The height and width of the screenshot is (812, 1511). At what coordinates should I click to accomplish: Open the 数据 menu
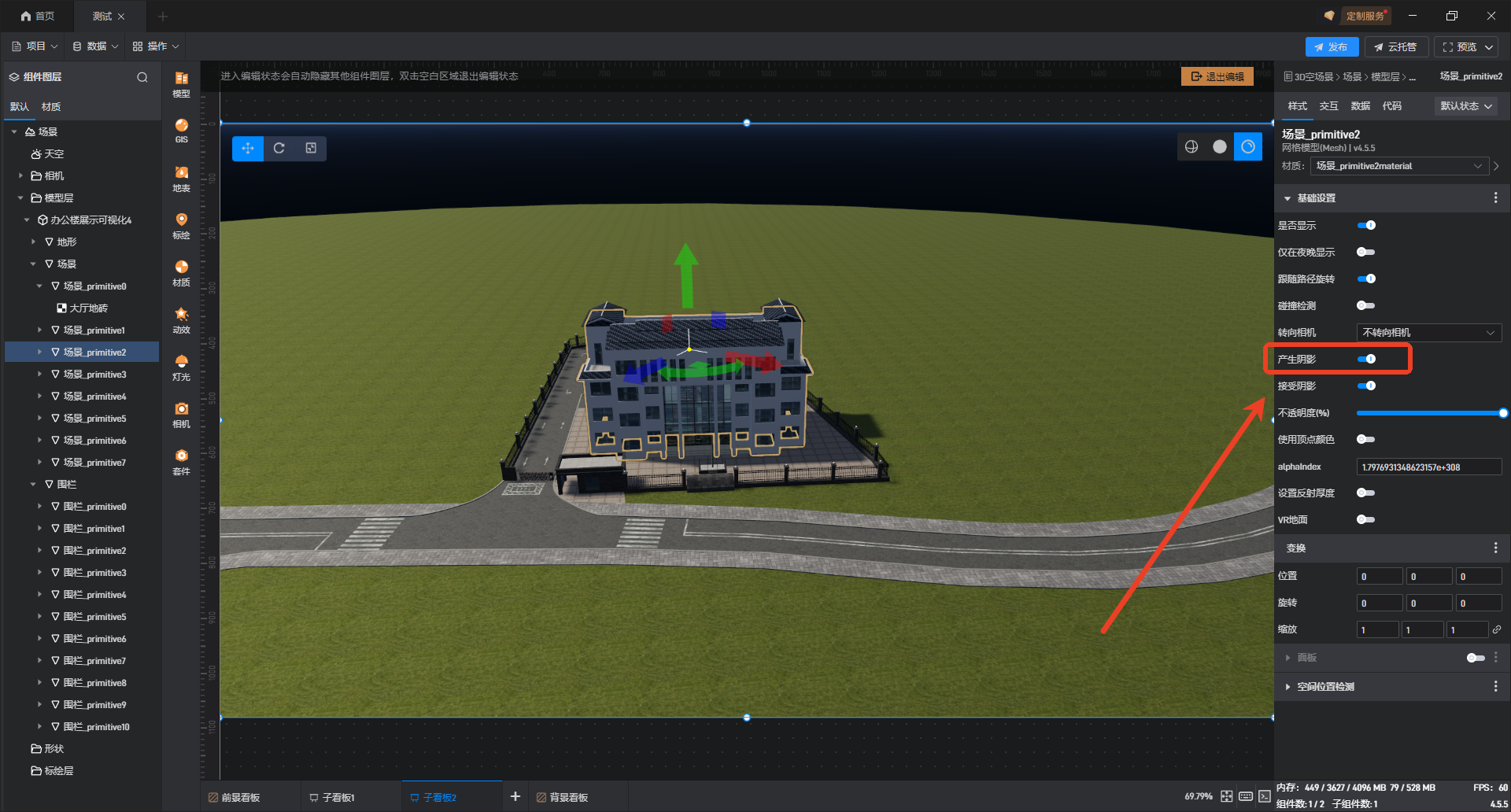[95, 46]
